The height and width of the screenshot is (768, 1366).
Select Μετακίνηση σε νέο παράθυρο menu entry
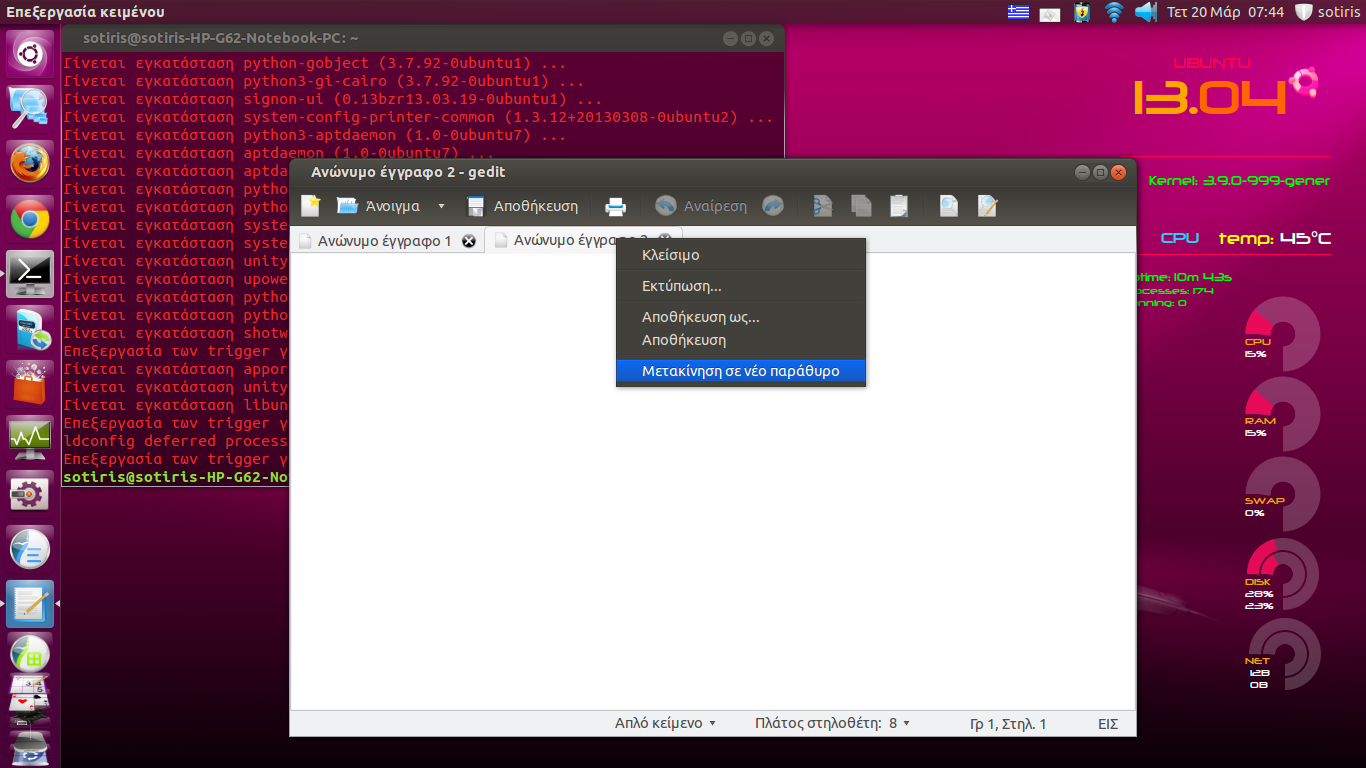pyautogui.click(x=740, y=371)
